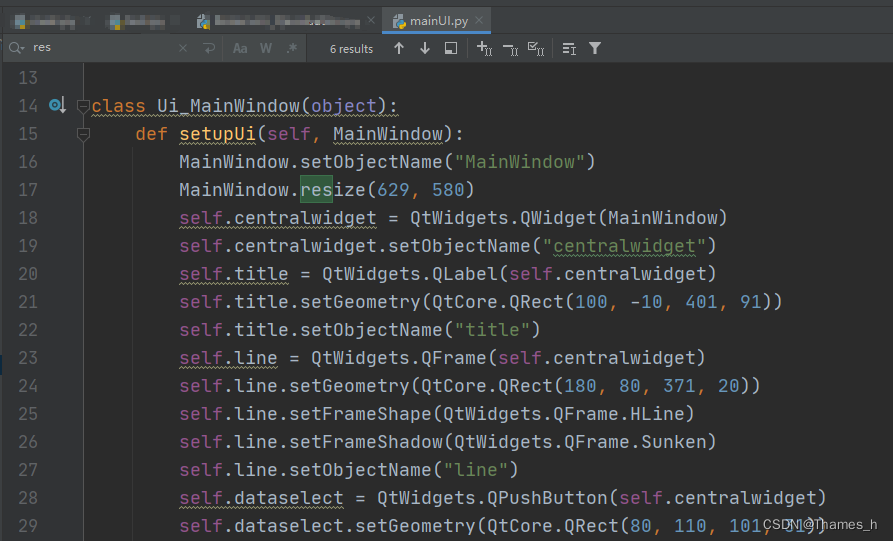Click the number 629 in resize call
Image resolution: width=893 pixels, height=541 pixels.
[x=393, y=190]
